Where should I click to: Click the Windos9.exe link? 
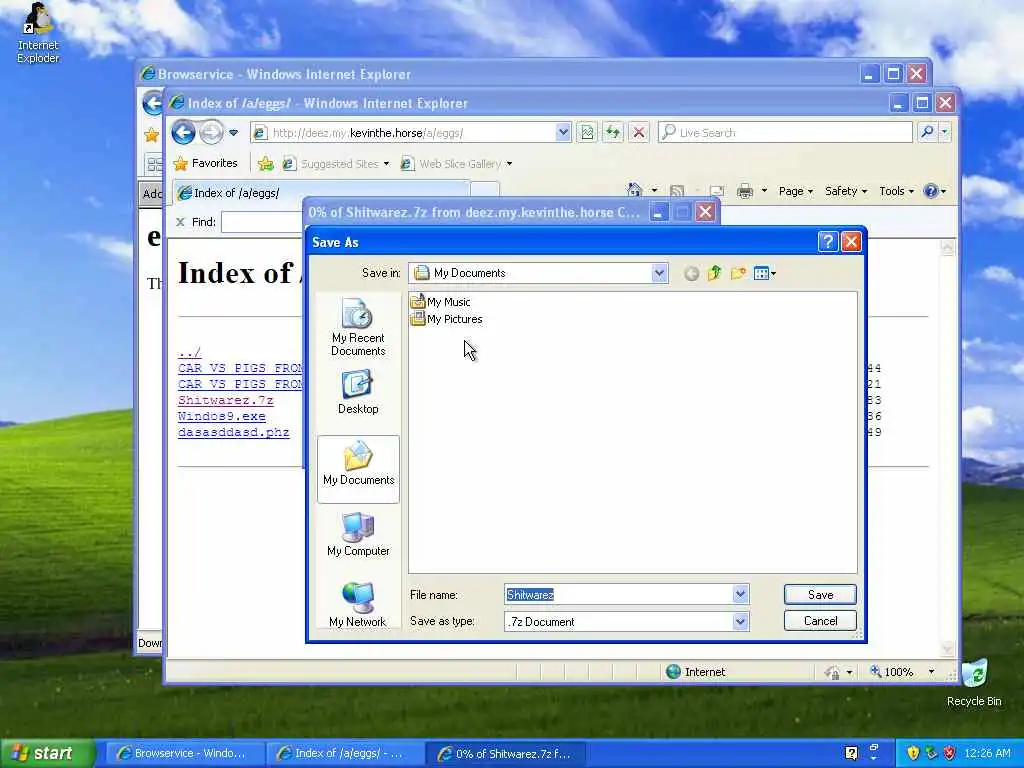click(221, 416)
